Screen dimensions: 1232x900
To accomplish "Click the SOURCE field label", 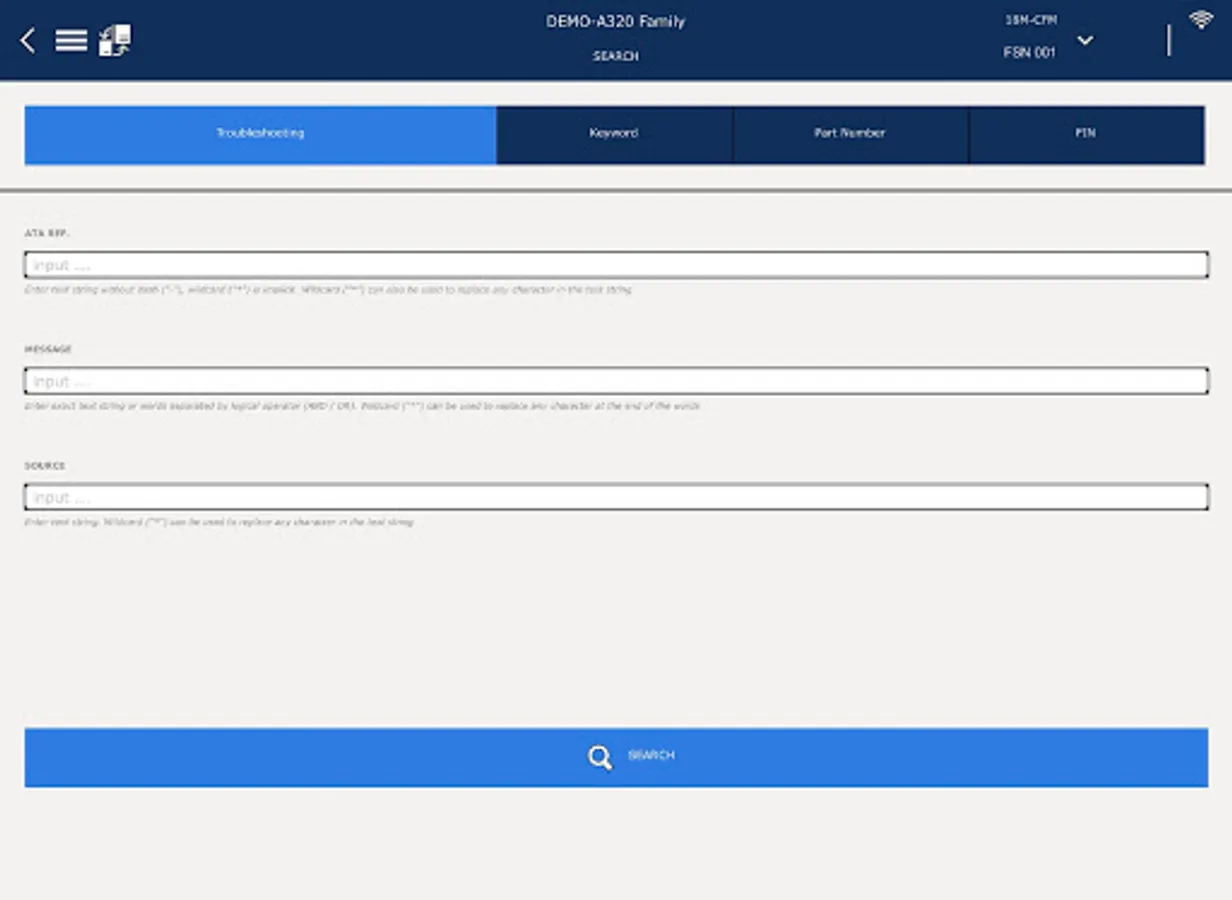I will coord(45,465).
